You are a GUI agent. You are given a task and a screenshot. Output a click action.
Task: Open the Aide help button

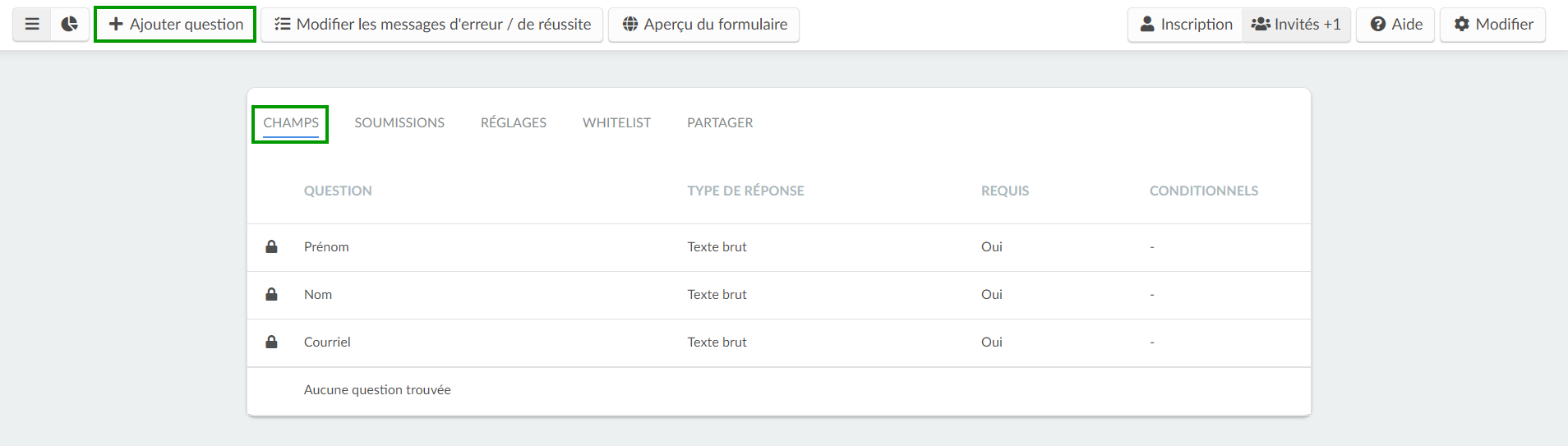1395,24
